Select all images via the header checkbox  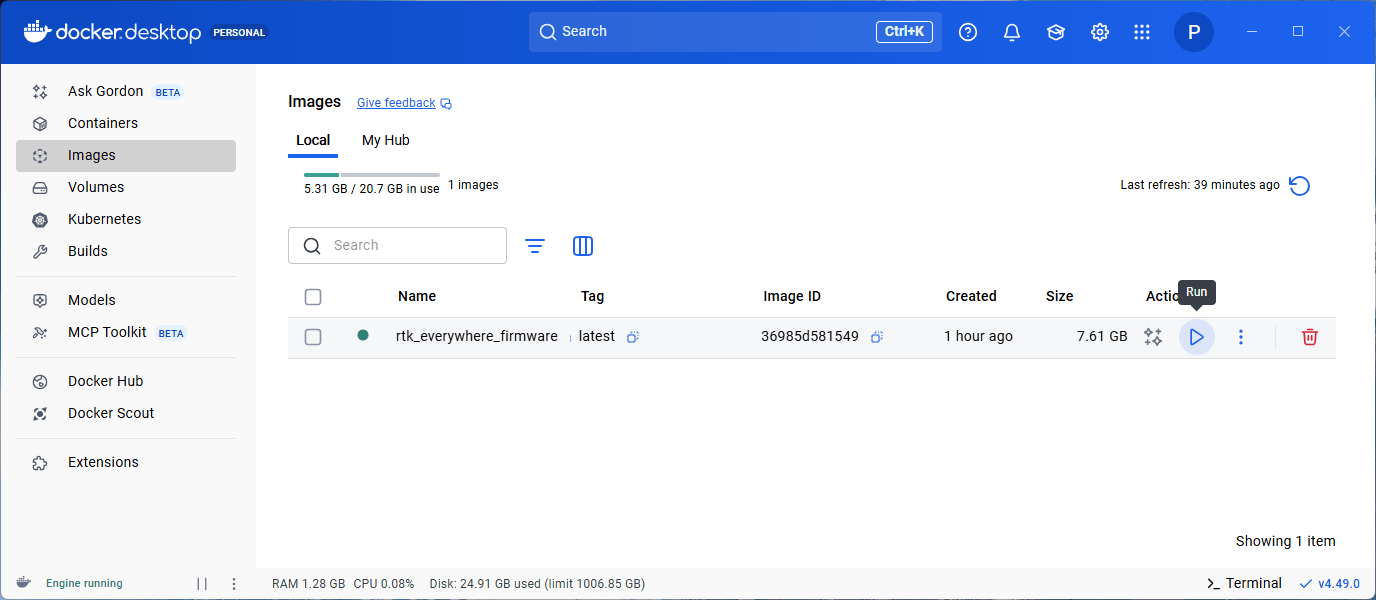(x=313, y=296)
